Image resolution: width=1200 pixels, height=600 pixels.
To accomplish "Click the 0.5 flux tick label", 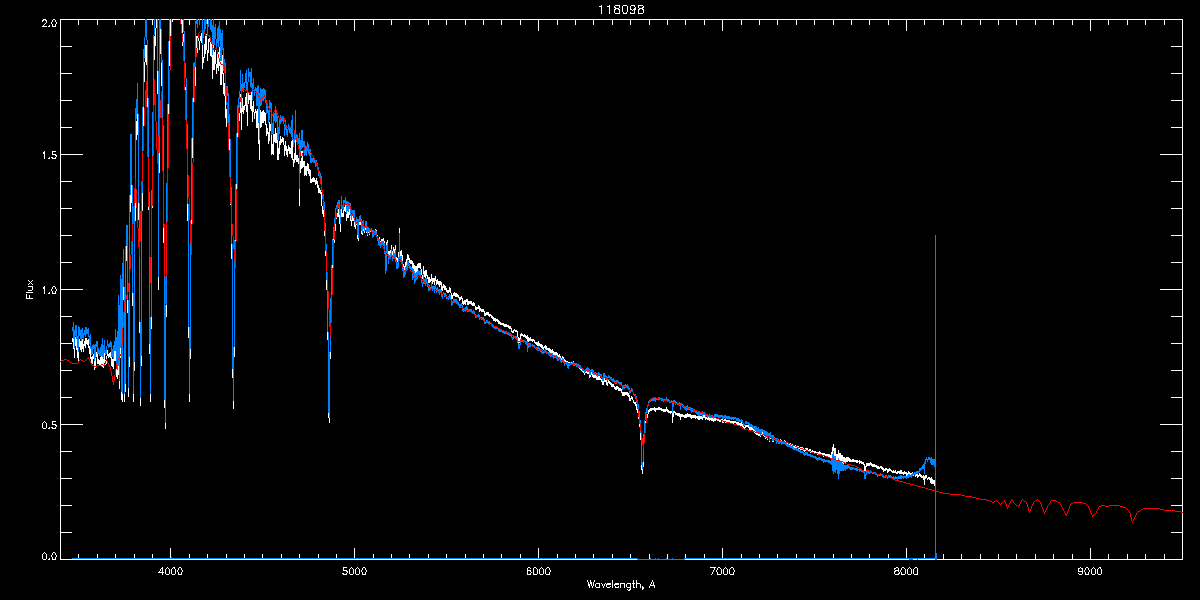I will point(48,424).
